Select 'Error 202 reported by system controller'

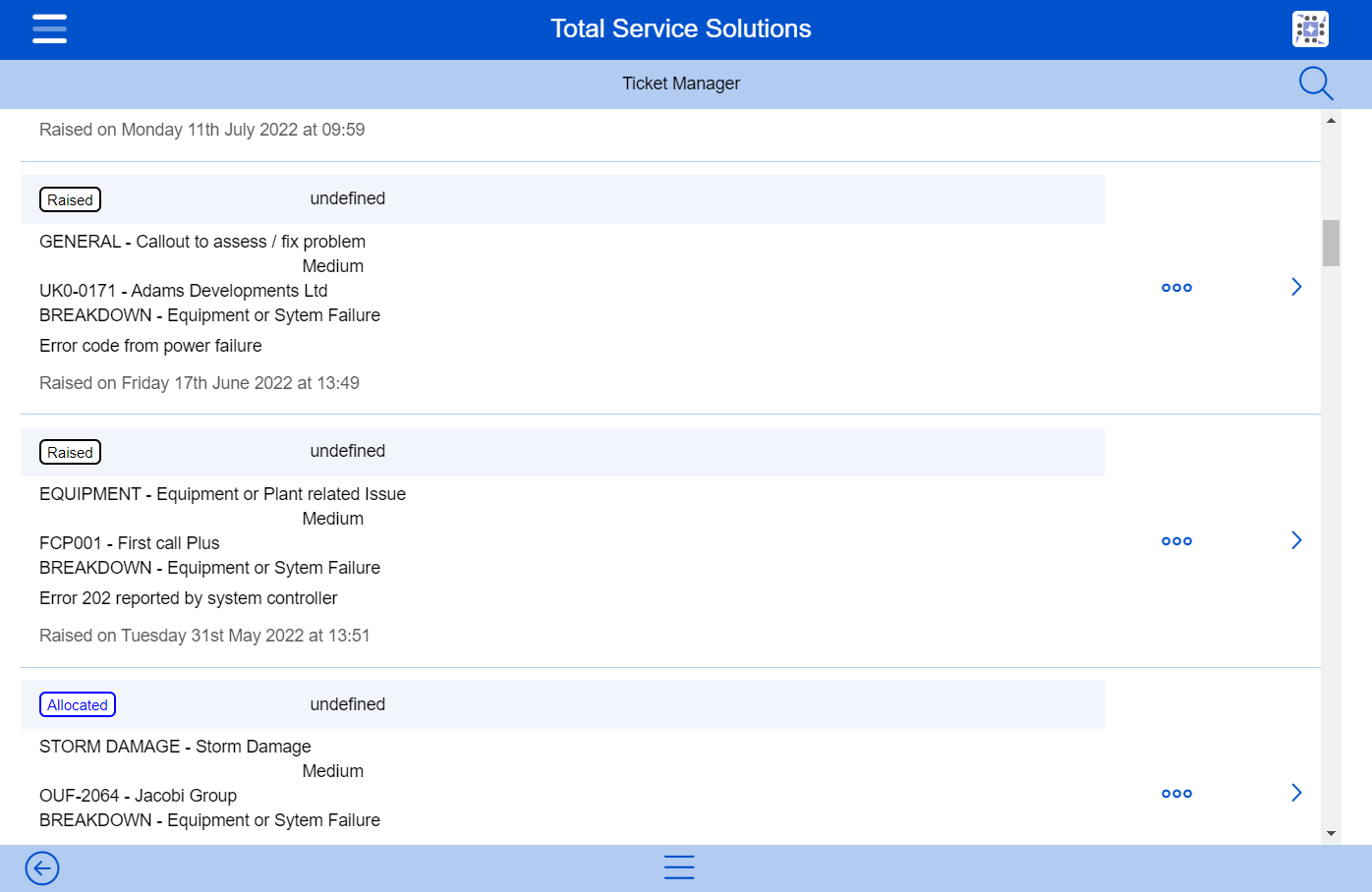[x=189, y=598]
